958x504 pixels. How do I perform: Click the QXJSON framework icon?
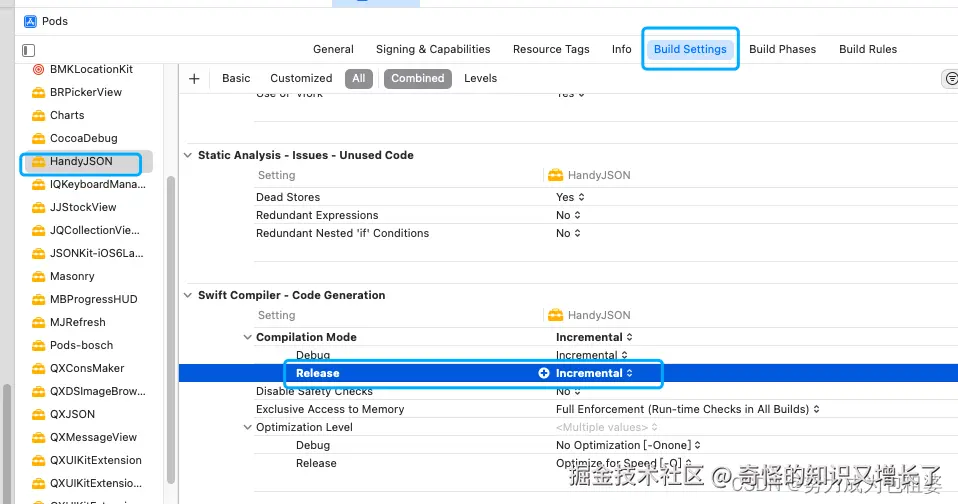[38, 415]
